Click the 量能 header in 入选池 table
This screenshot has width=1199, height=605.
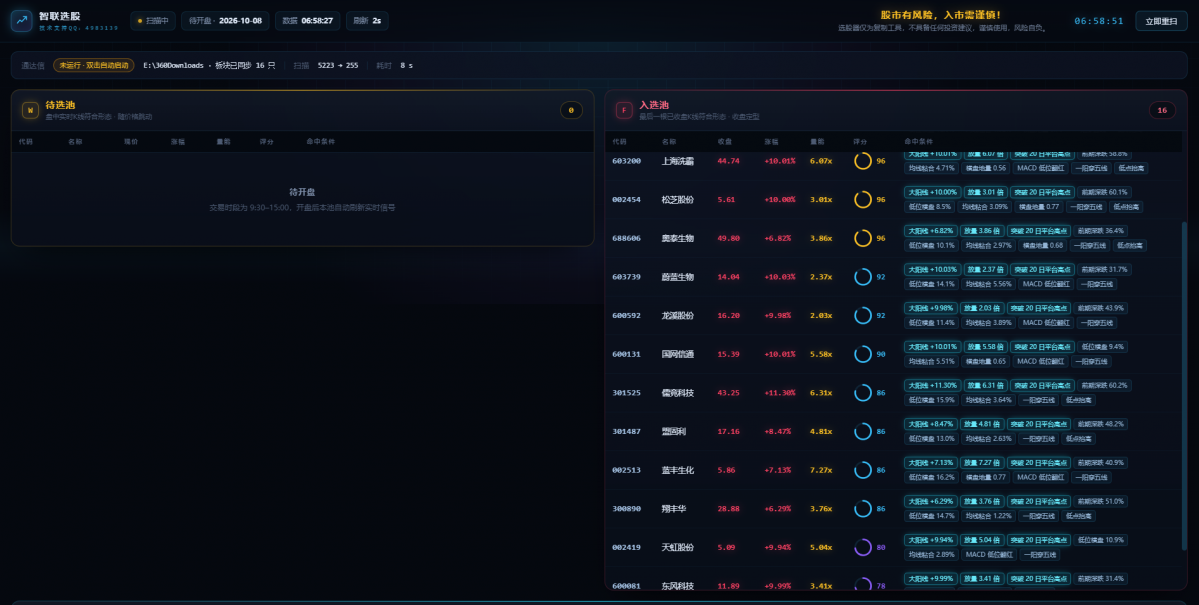(817, 141)
